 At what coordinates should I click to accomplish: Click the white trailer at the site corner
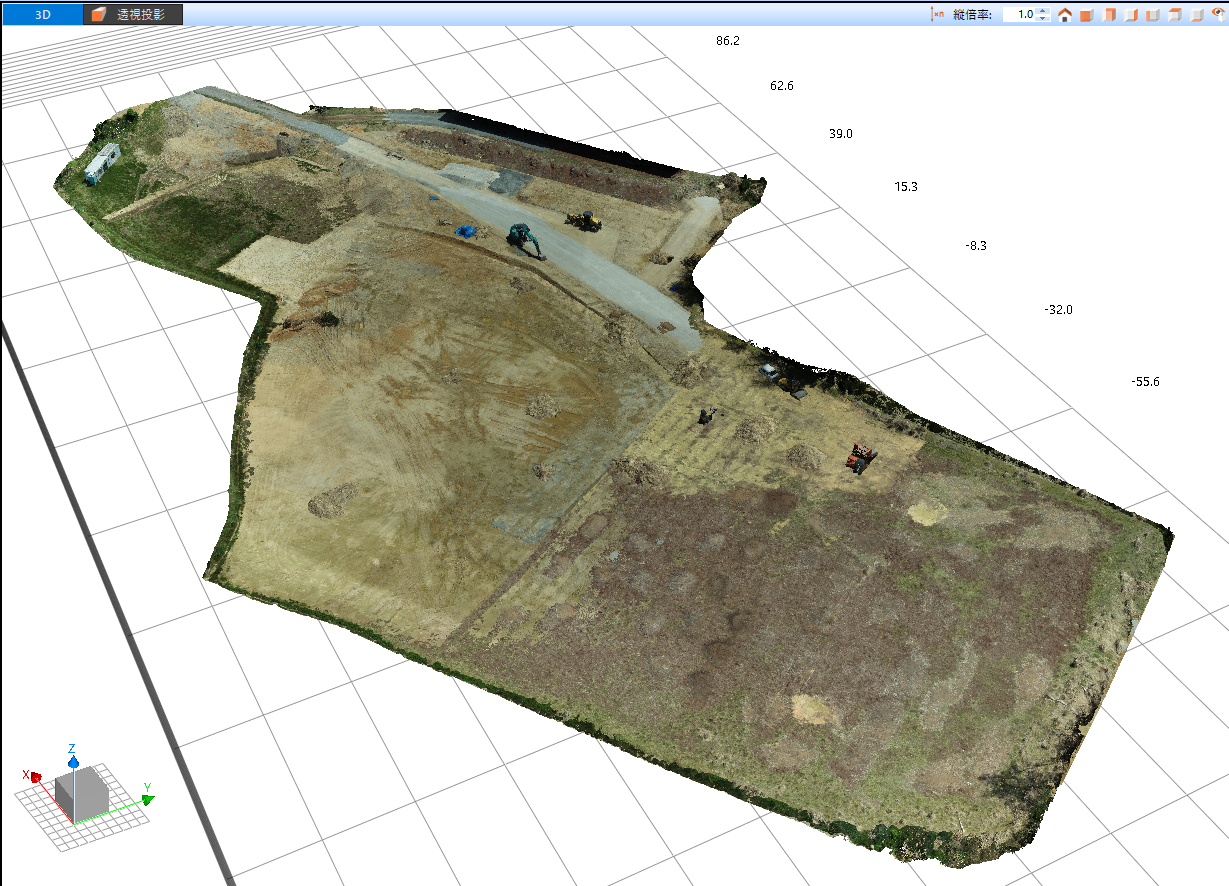[102, 163]
